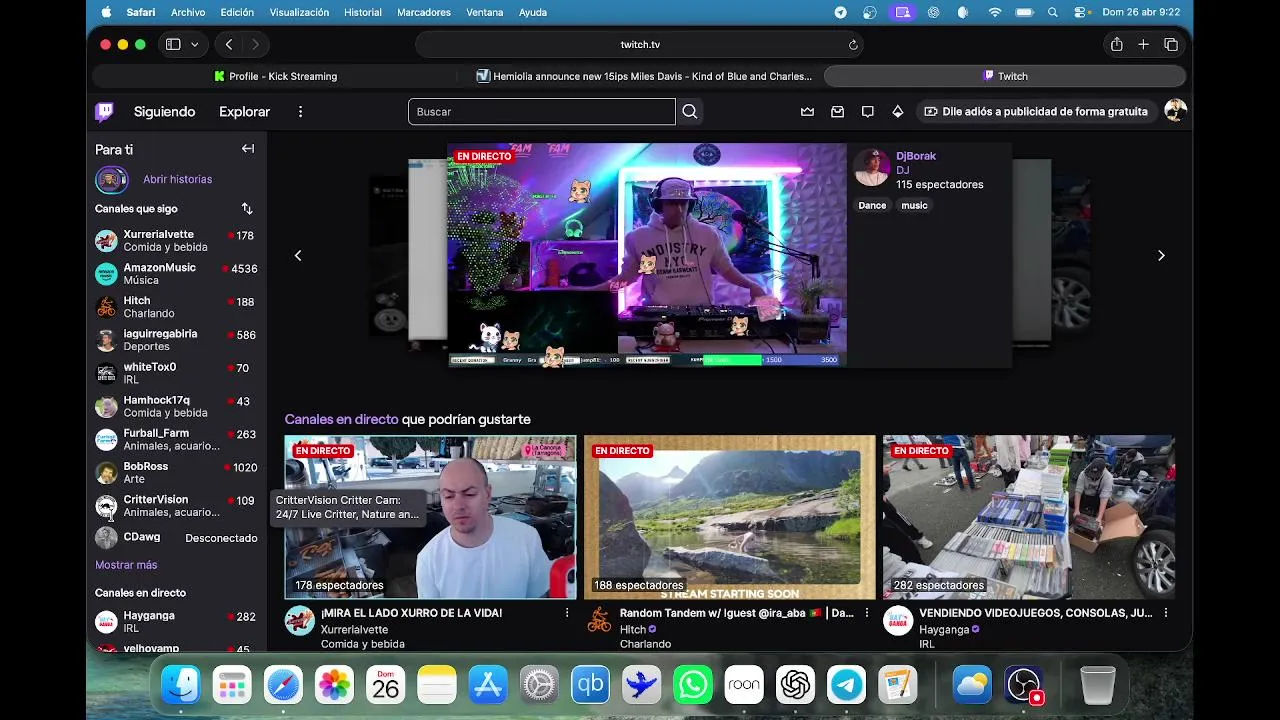Open the notifications inbox icon
Screen dimensions: 1280x720
[x=837, y=112]
